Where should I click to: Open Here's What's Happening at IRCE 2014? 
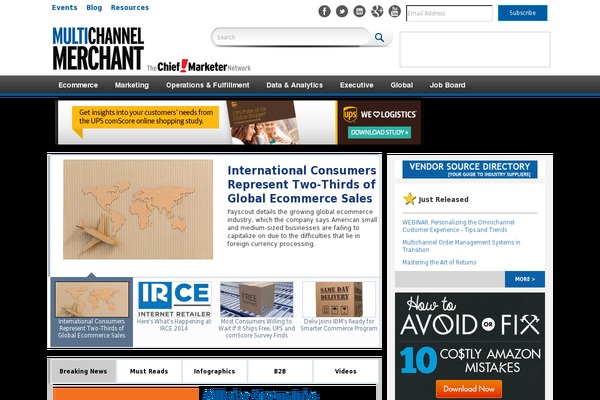(174, 325)
